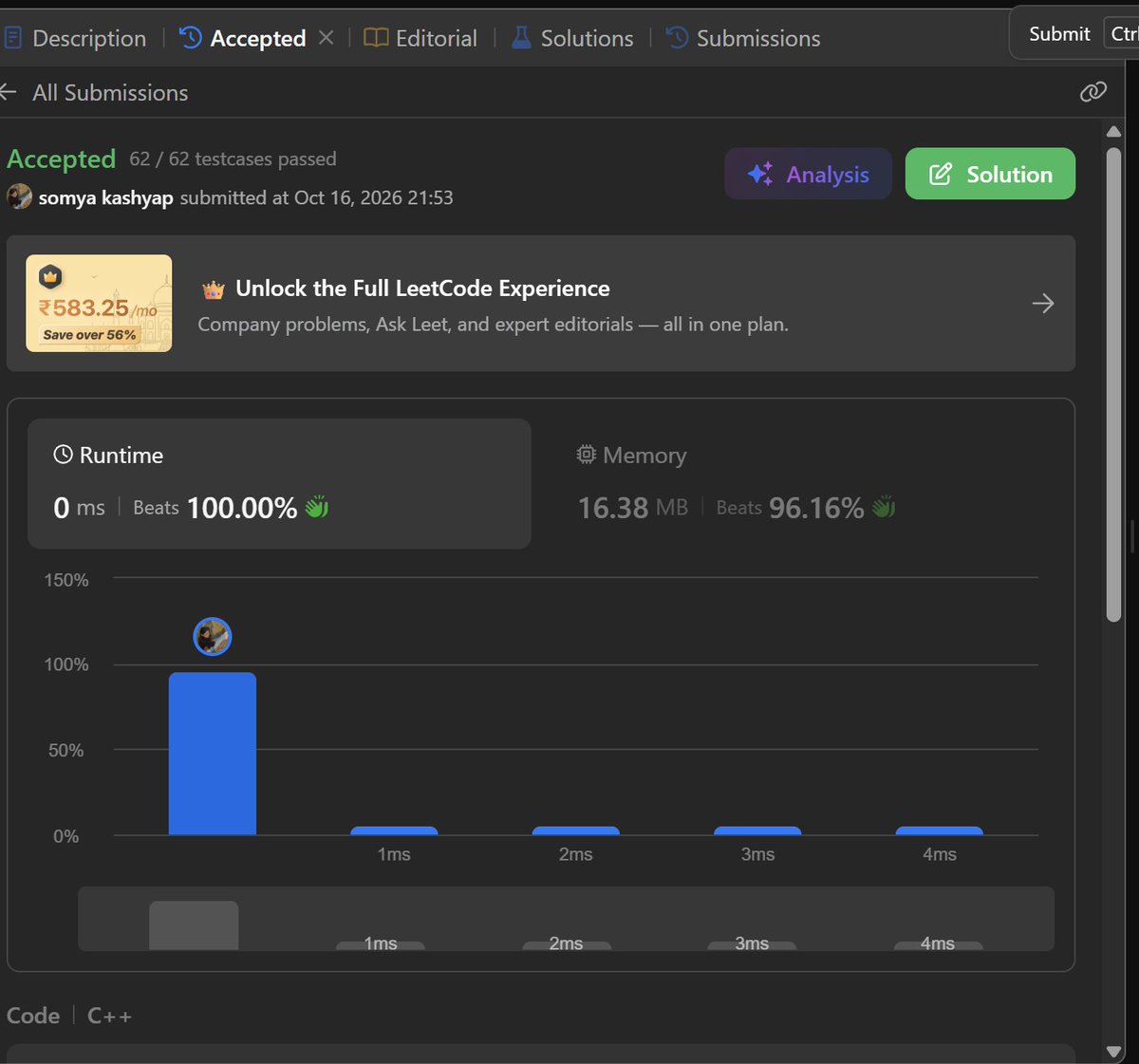
Task: Click the green Accepted status heading
Action: click(x=61, y=159)
